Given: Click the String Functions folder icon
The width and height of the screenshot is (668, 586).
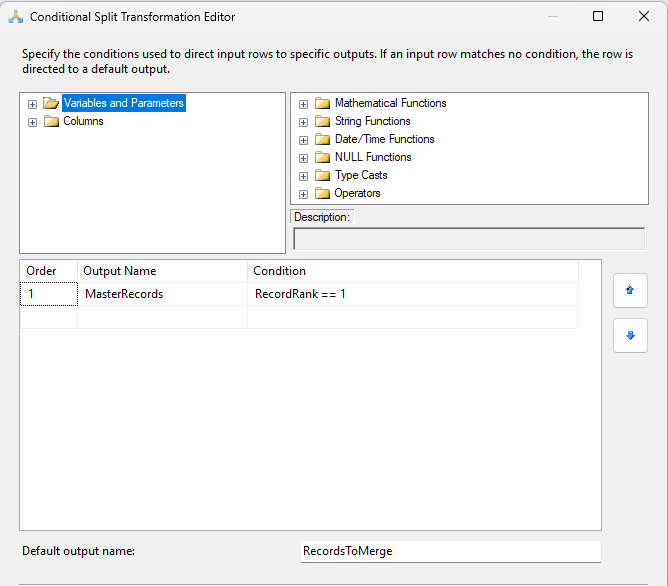Looking at the screenshot, I should point(322,121).
